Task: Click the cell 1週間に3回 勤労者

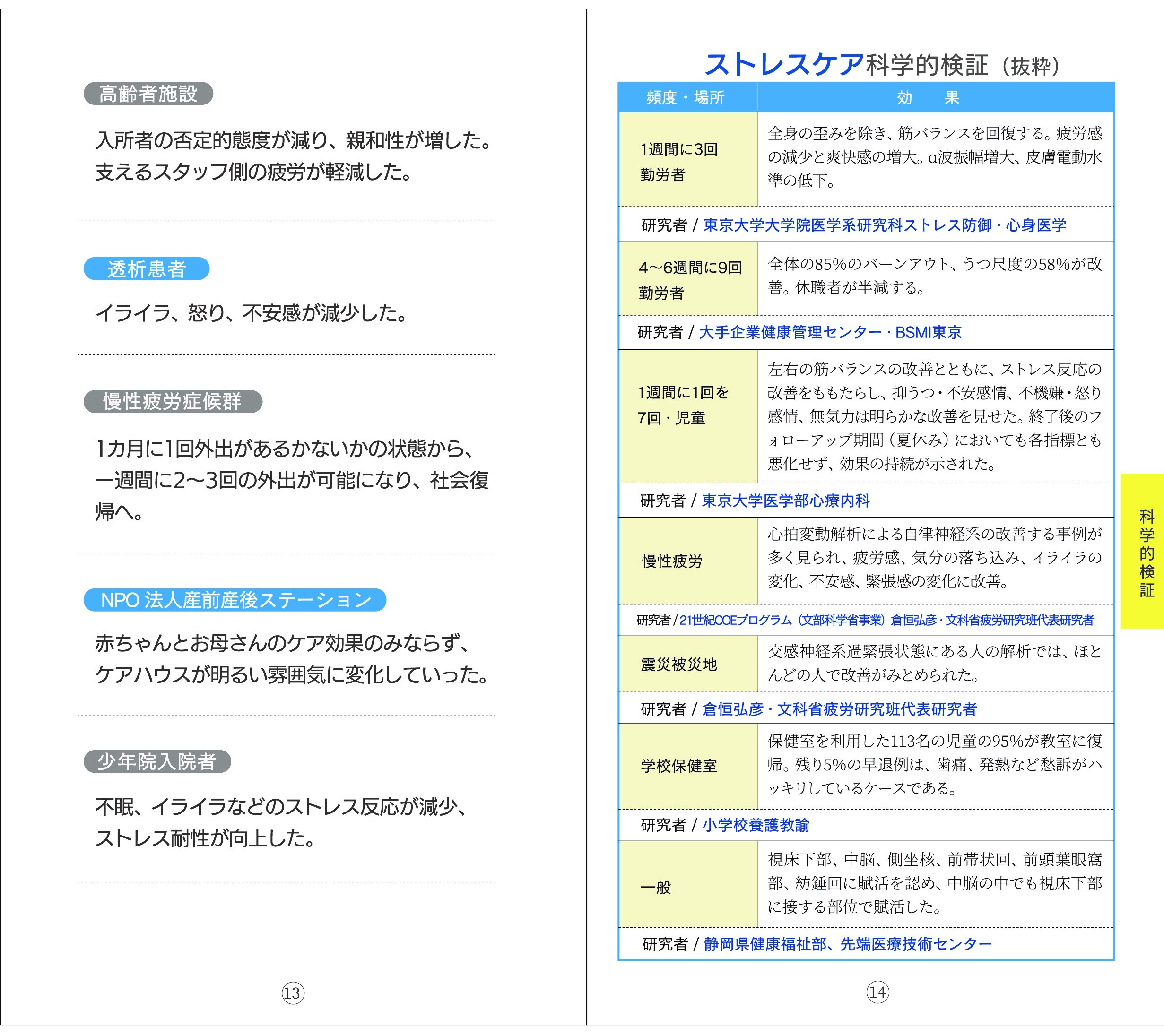Action: pyautogui.click(x=688, y=159)
